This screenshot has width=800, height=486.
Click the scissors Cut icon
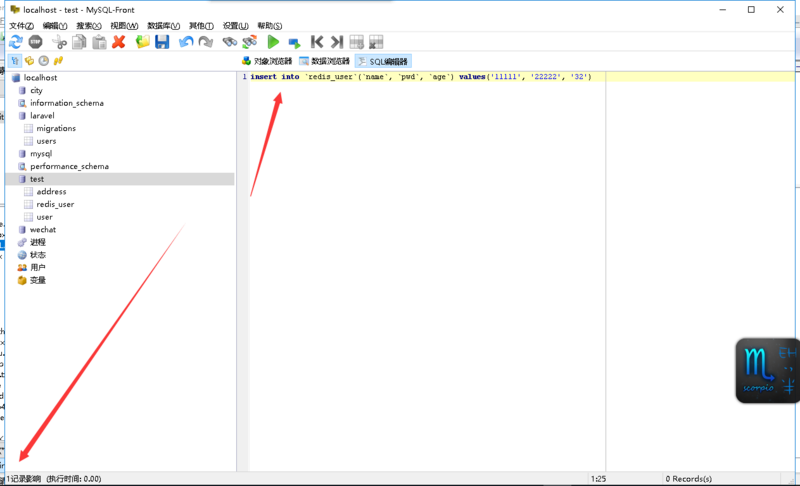click(x=59, y=42)
